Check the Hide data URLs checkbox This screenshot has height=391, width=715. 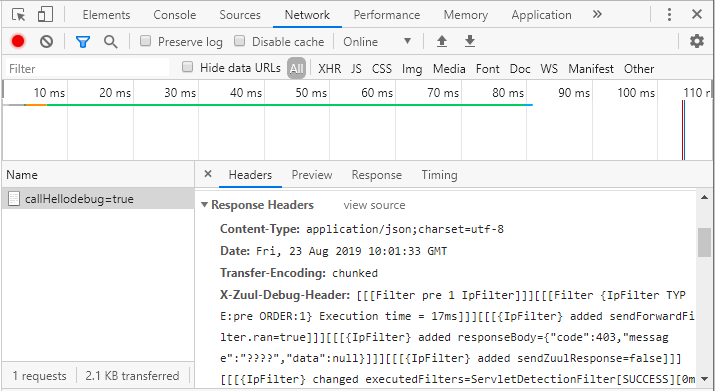187,67
